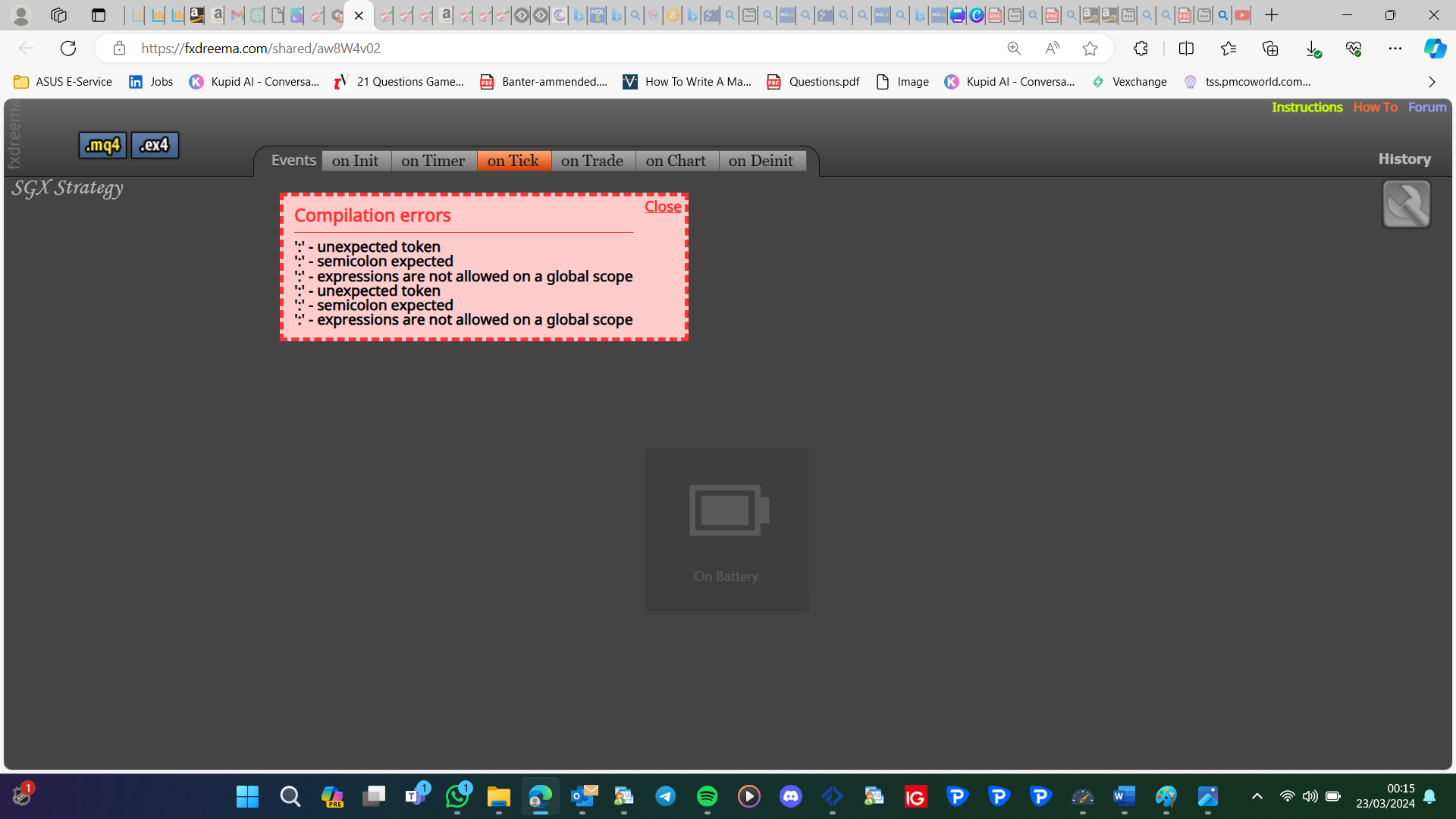Open Telegram from taskbar
1456x819 pixels.
665,796
